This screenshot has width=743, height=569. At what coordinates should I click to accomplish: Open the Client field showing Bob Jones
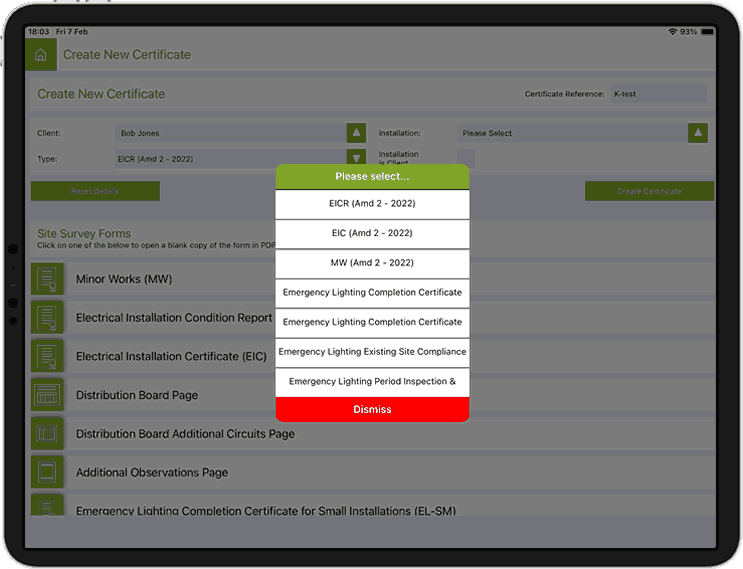point(231,133)
